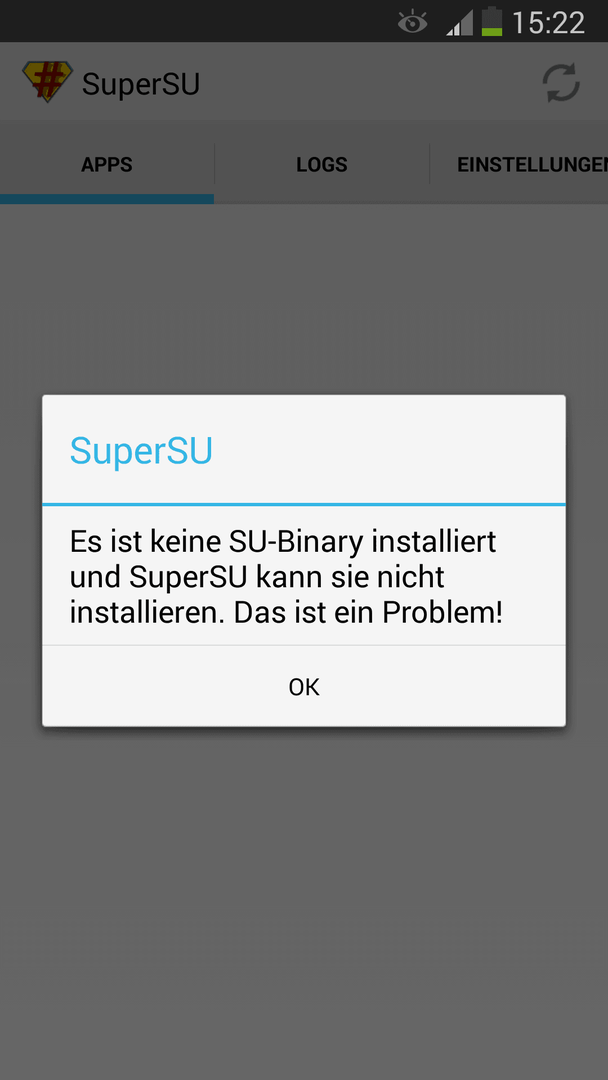Viewport: 608px width, 1080px height.
Task: Open the LOGS tab
Action: [322, 165]
